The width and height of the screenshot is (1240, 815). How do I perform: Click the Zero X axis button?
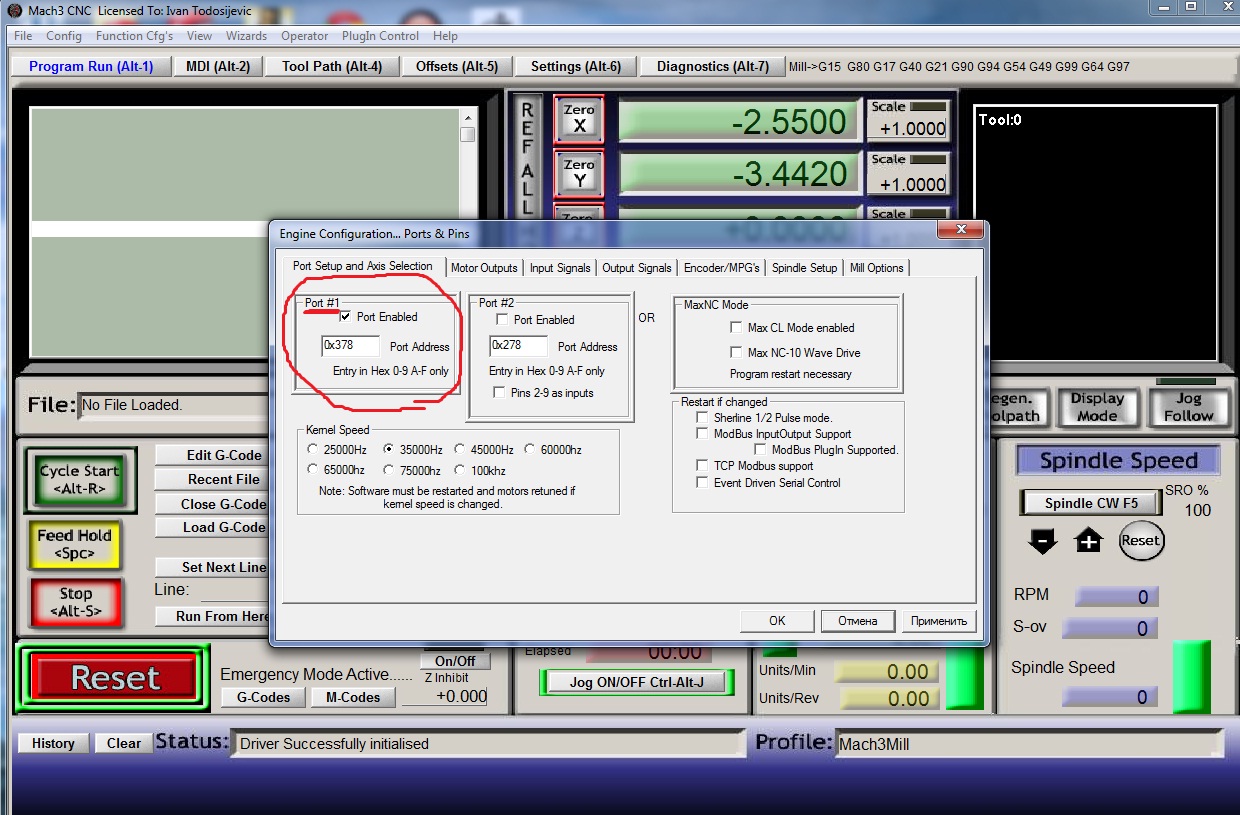click(x=579, y=119)
